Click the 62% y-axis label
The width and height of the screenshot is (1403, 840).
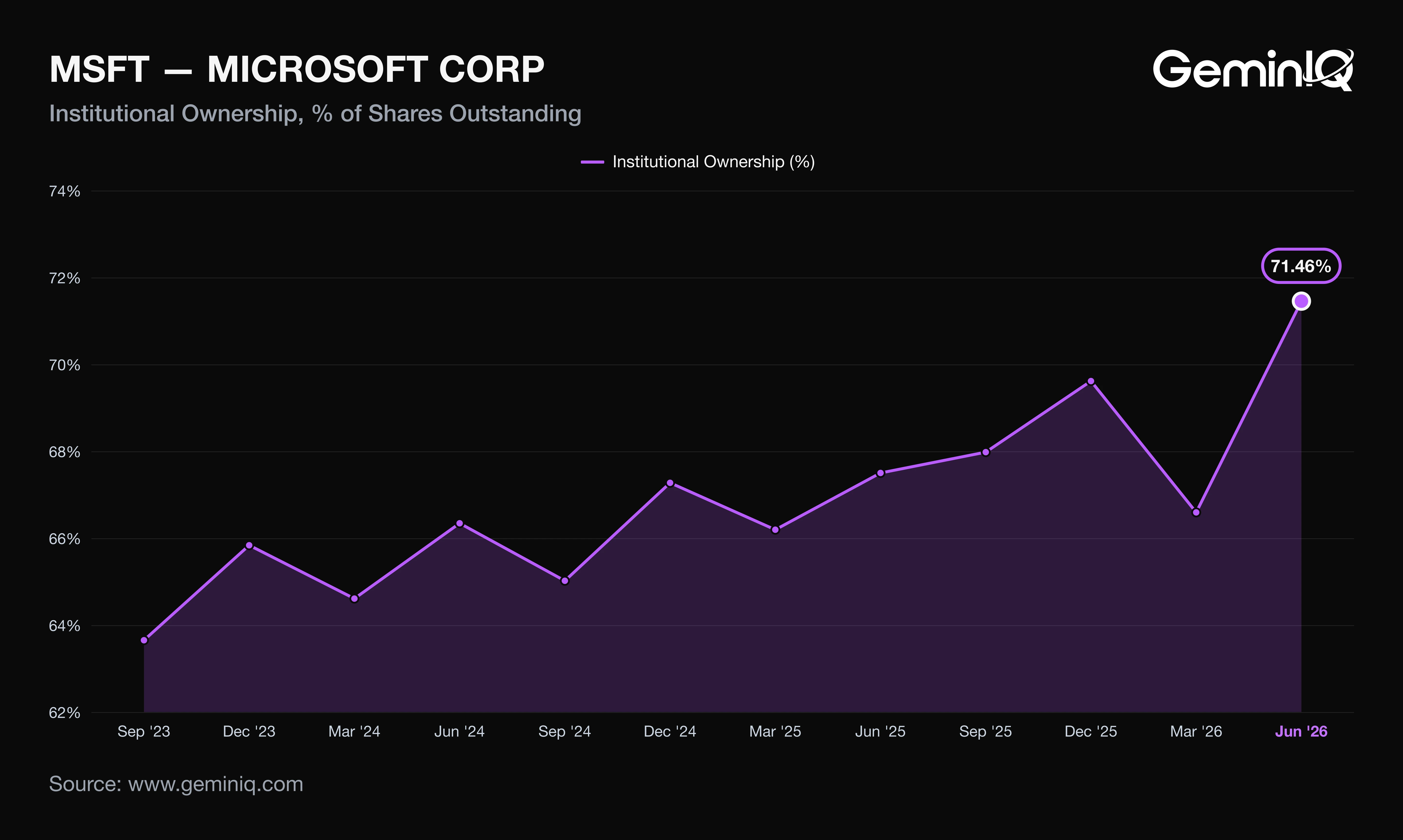(x=65, y=713)
